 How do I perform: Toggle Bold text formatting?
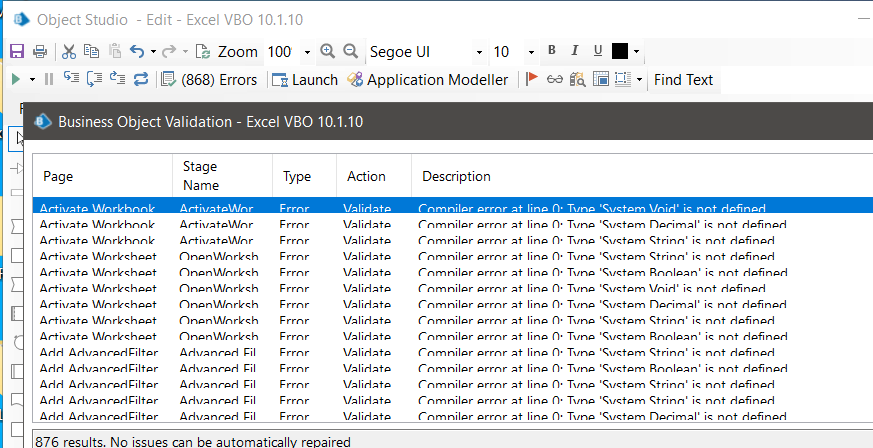pos(551,52)
